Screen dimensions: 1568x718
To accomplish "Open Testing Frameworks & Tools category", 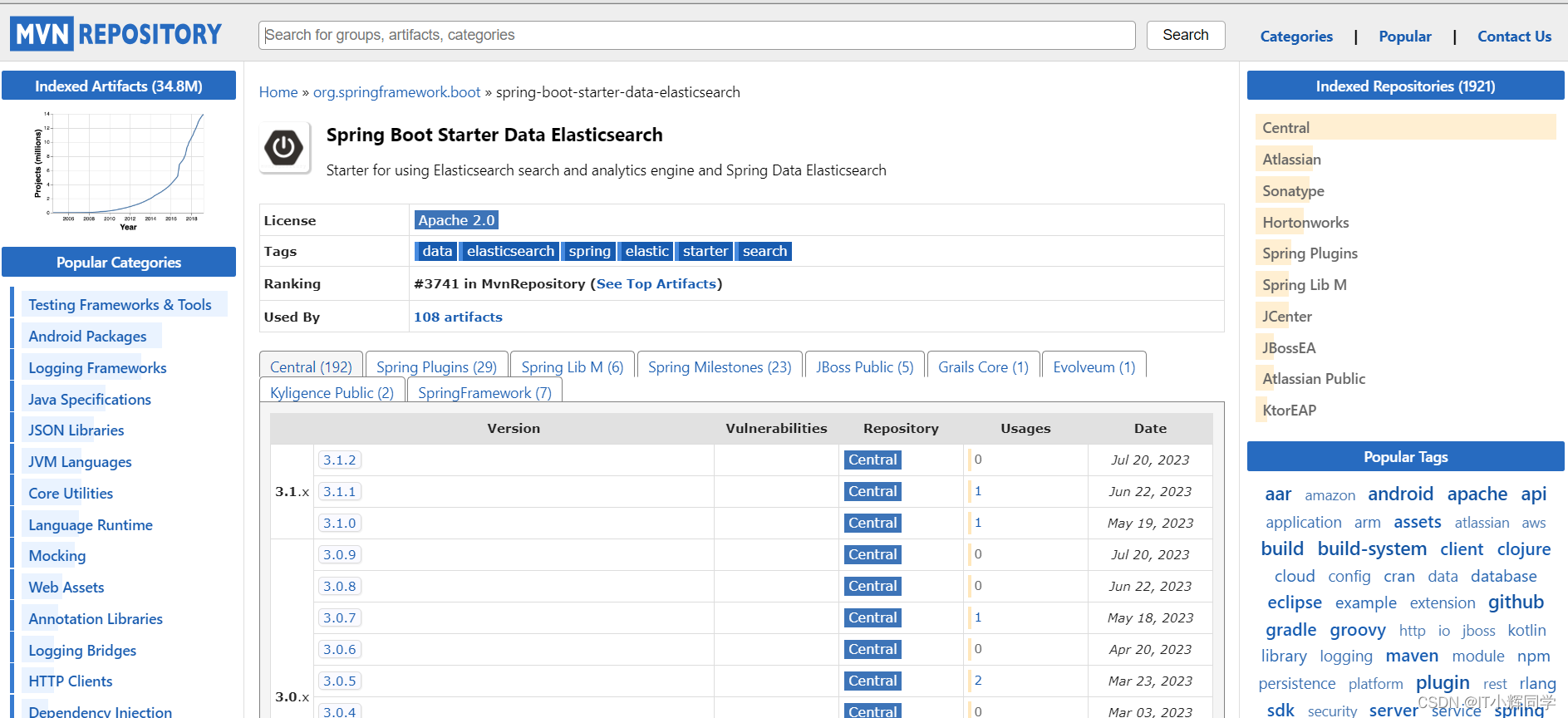I will 120,305.
